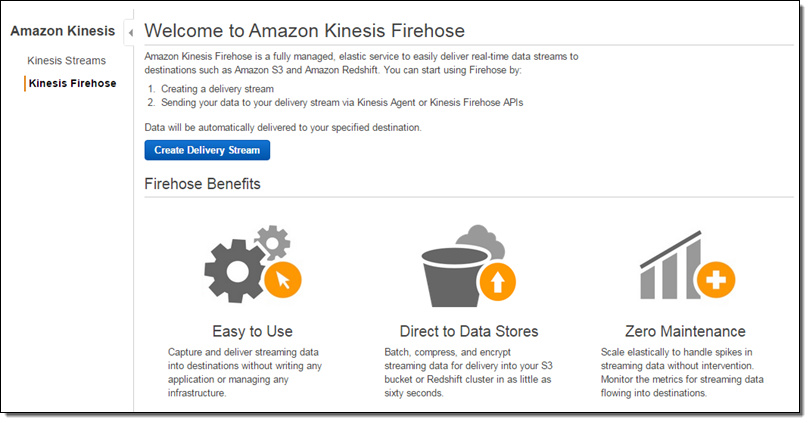Viewport: 810px width, 423px height.
Task: Click the Zero Maintenance heading
Action: [x=685, y=331]
